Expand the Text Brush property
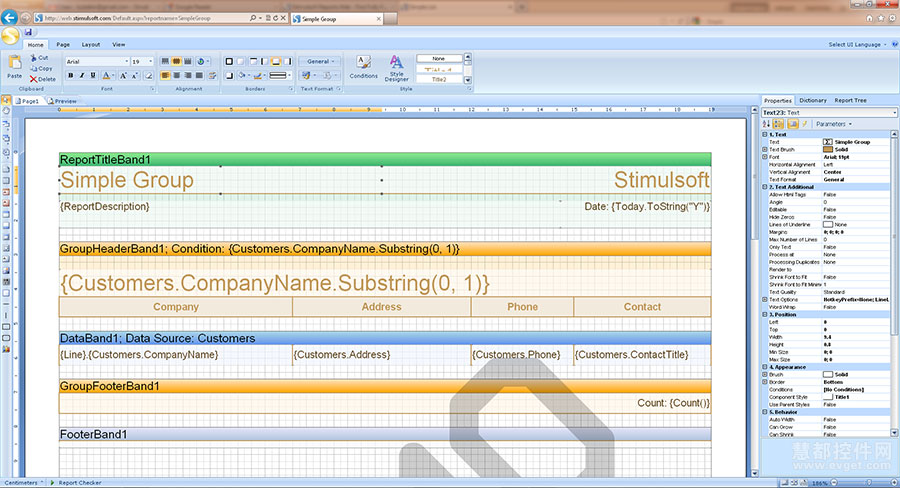900x488 pixels. (x=765, y=149)
